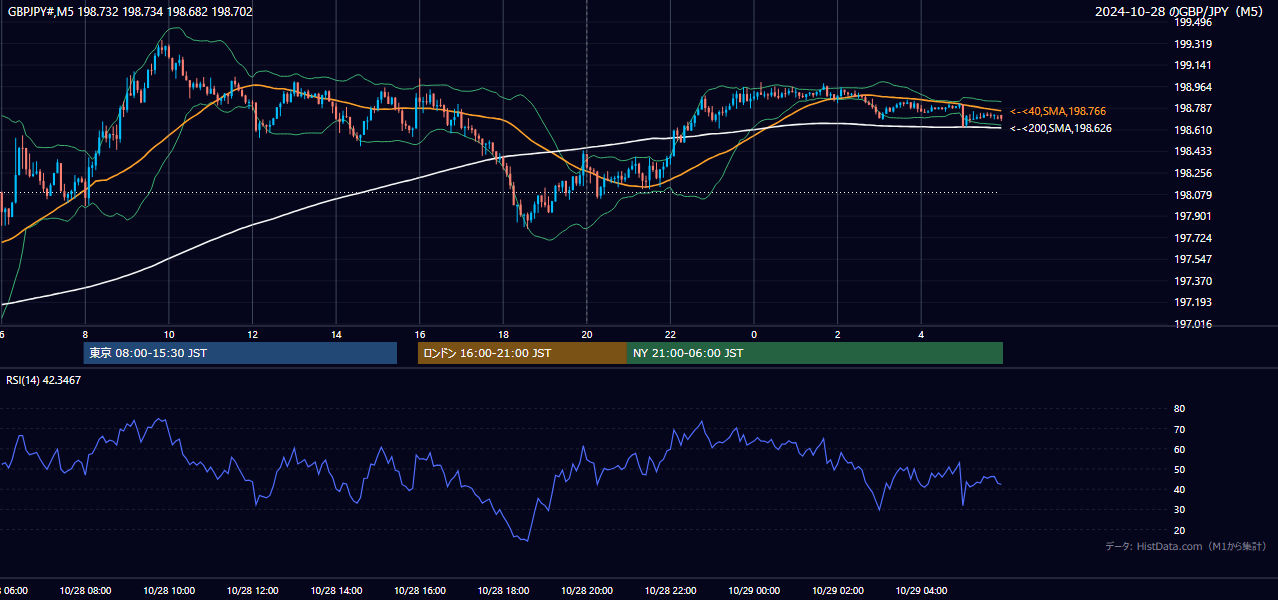Click RSI scale value 30
The width and height of the screenshot is (1278, 600).
[1179, 509]
